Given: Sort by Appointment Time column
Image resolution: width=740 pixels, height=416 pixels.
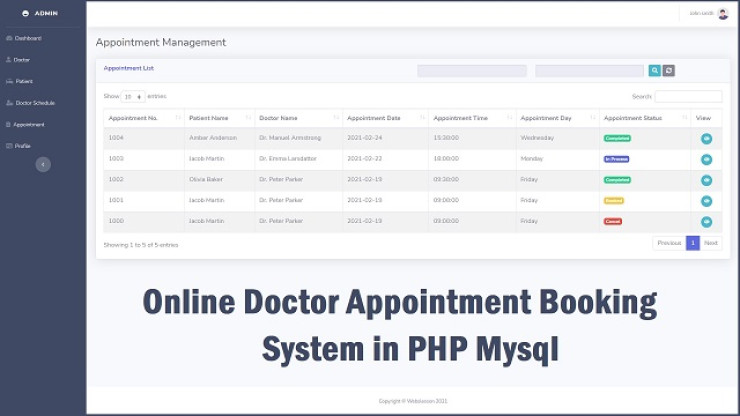Looking at the screenshot, I should click(x=472, y=118).
